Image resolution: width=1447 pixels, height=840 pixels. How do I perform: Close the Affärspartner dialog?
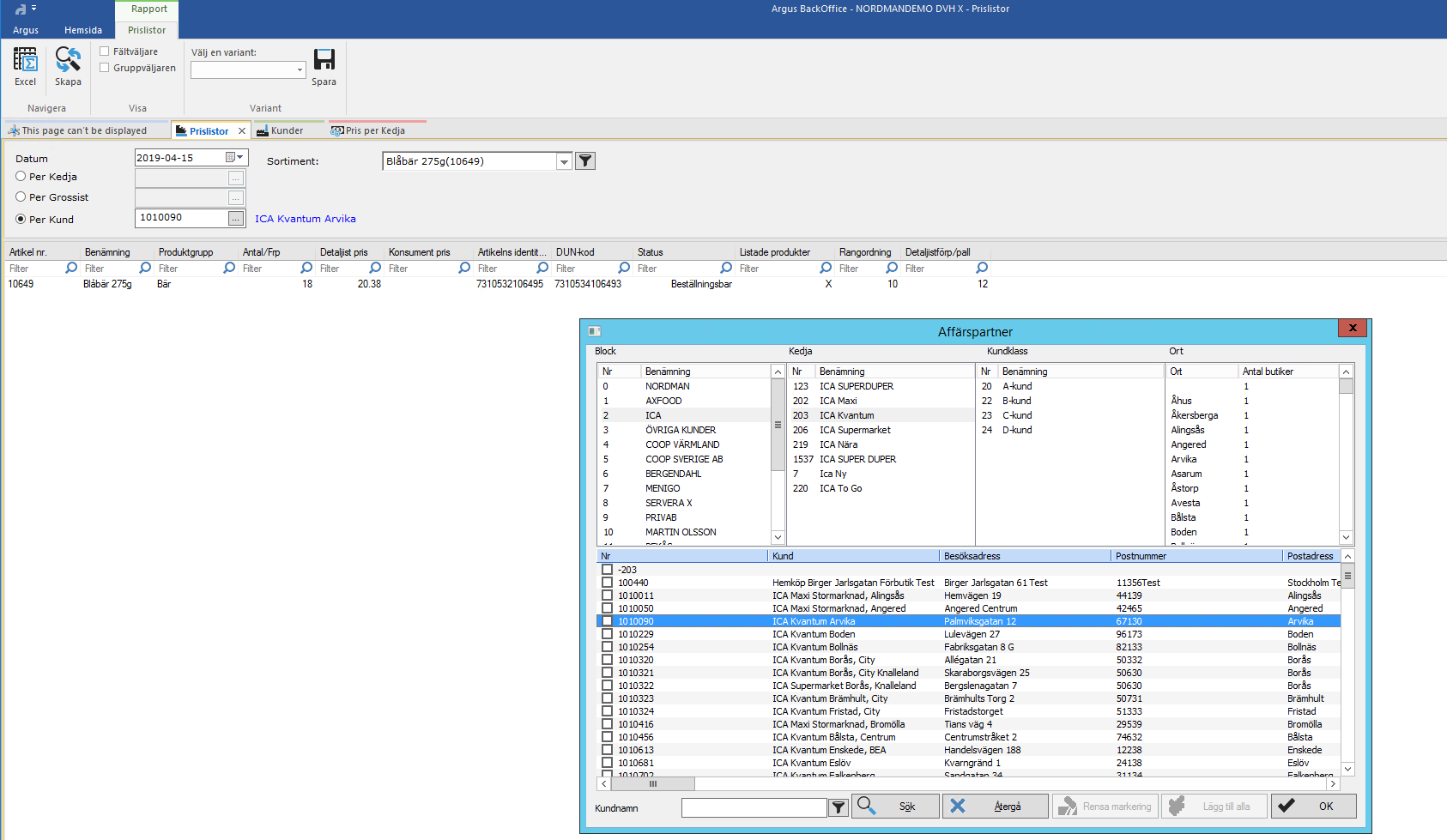tap(1353, 328)
